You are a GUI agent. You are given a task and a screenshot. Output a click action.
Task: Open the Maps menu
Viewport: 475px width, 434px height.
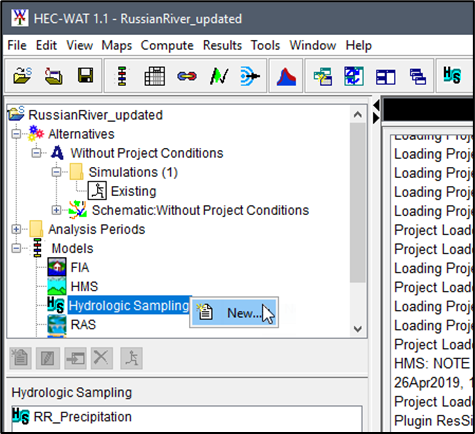tap(117, 45)
